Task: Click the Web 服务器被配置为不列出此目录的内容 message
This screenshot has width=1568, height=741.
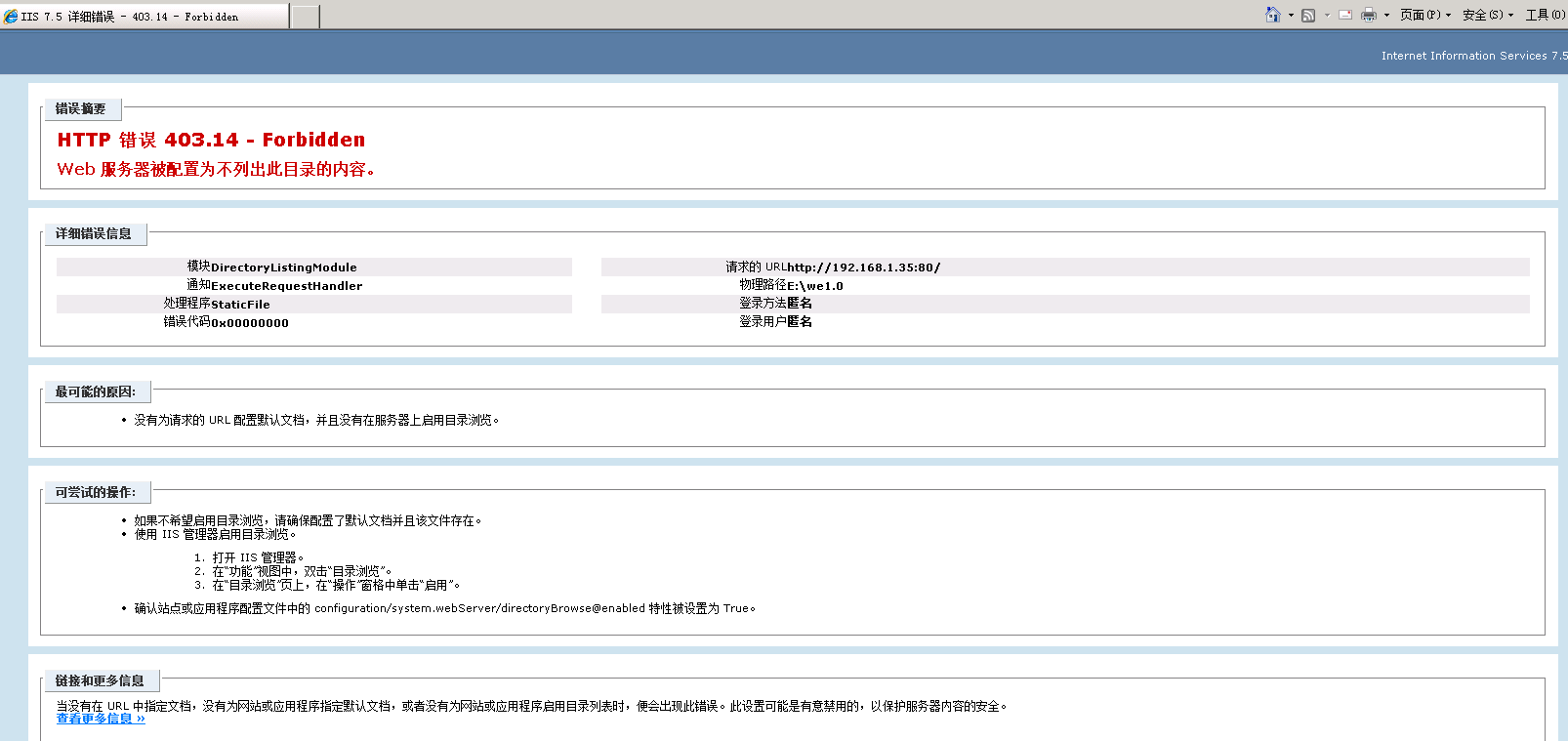Action: pyautogui.click(x=216, y=169)
